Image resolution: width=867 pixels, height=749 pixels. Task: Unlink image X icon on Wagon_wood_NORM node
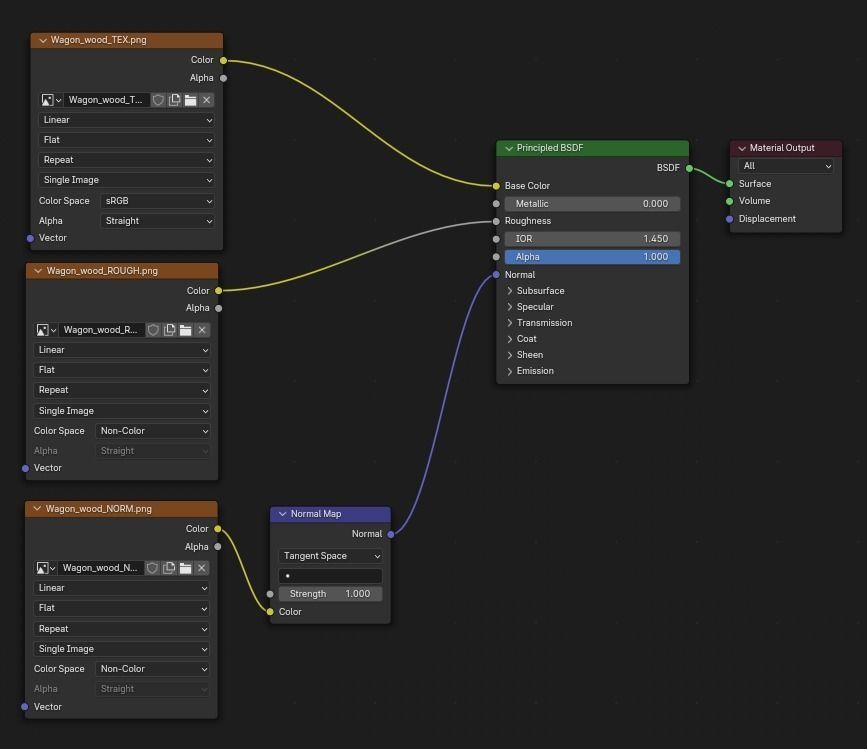coord(202,568)
